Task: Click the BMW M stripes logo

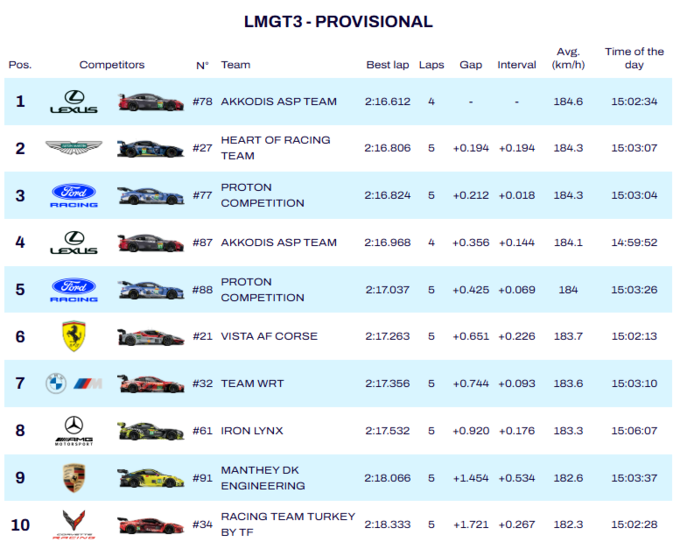Action: coord(88,383)
